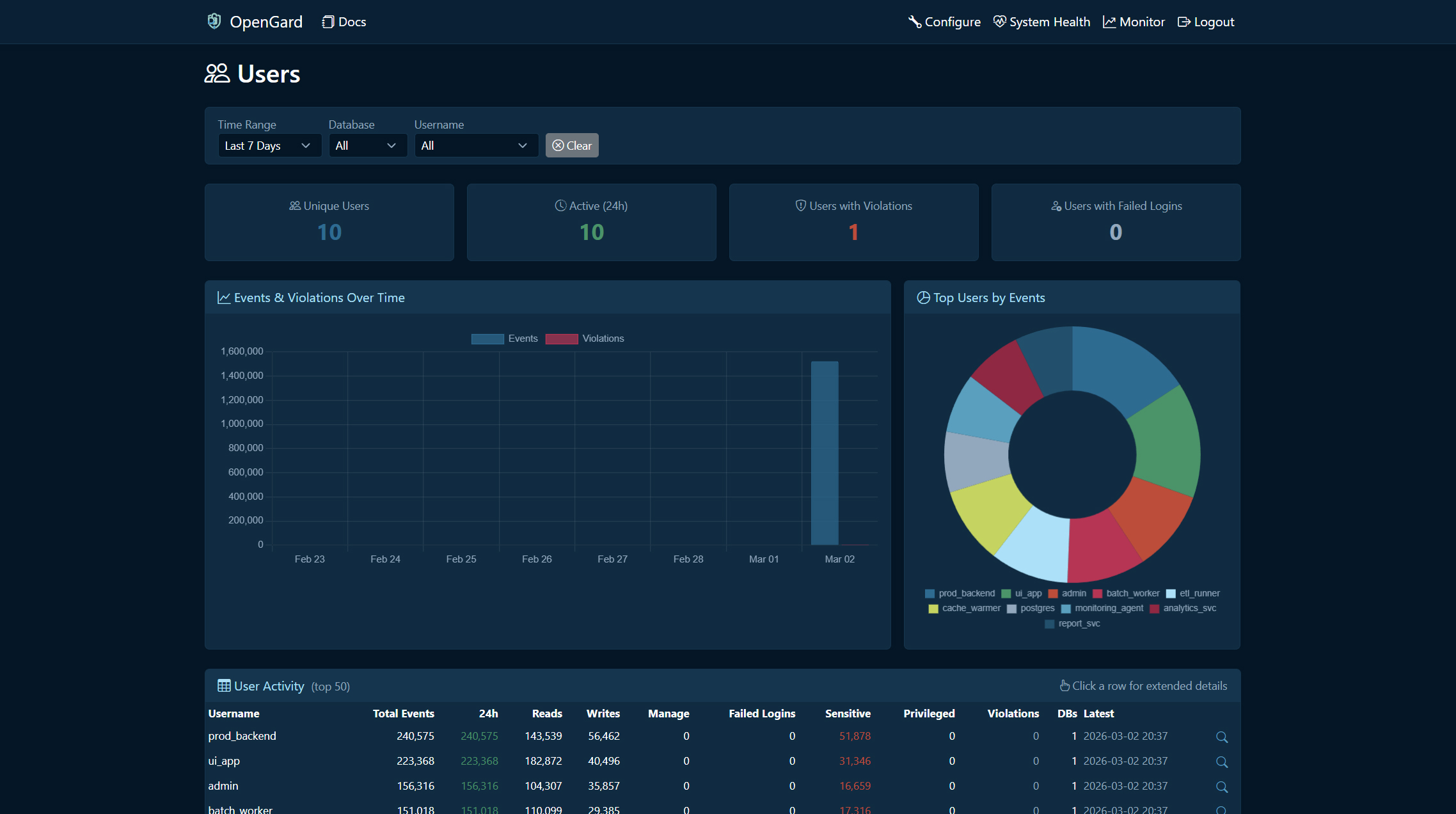The width and height of the screenshot is (1456, 814).
Task: Click the pie chart icon beside Top Users
Action: click(x=923, y=297)
